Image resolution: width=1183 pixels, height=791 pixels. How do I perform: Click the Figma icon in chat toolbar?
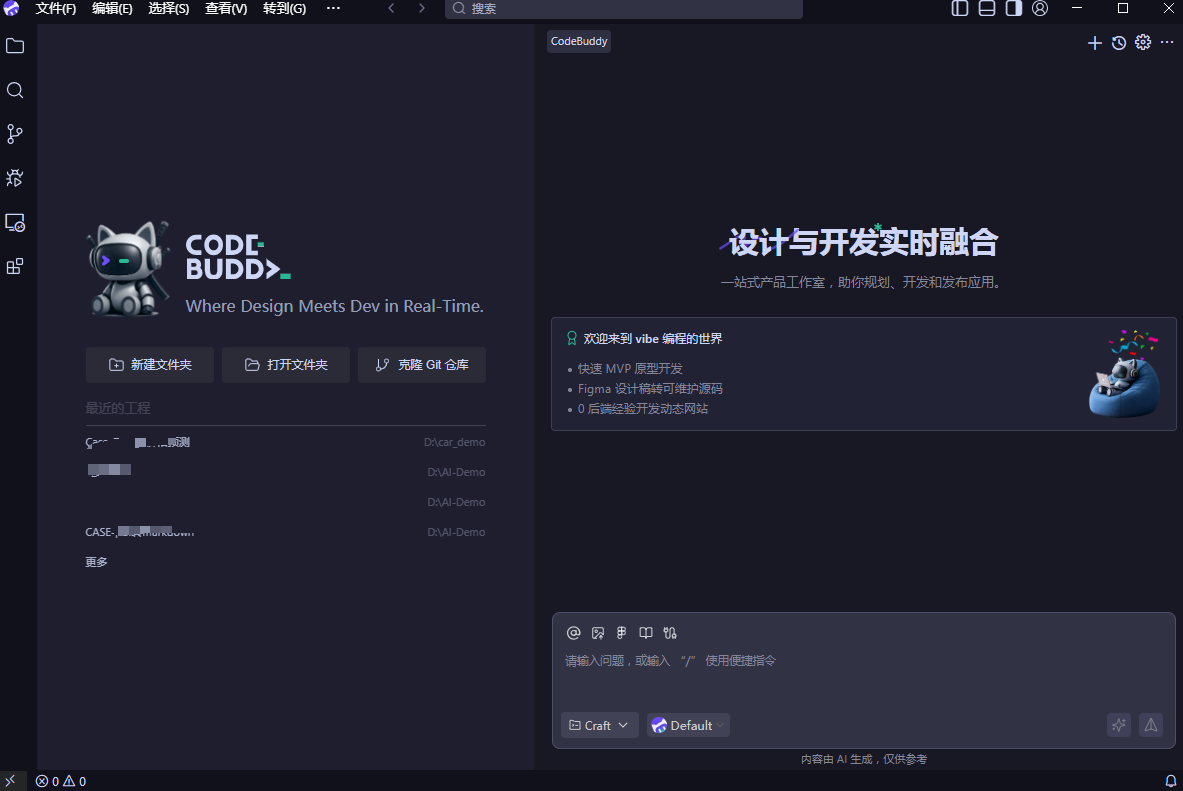[622, 632]
